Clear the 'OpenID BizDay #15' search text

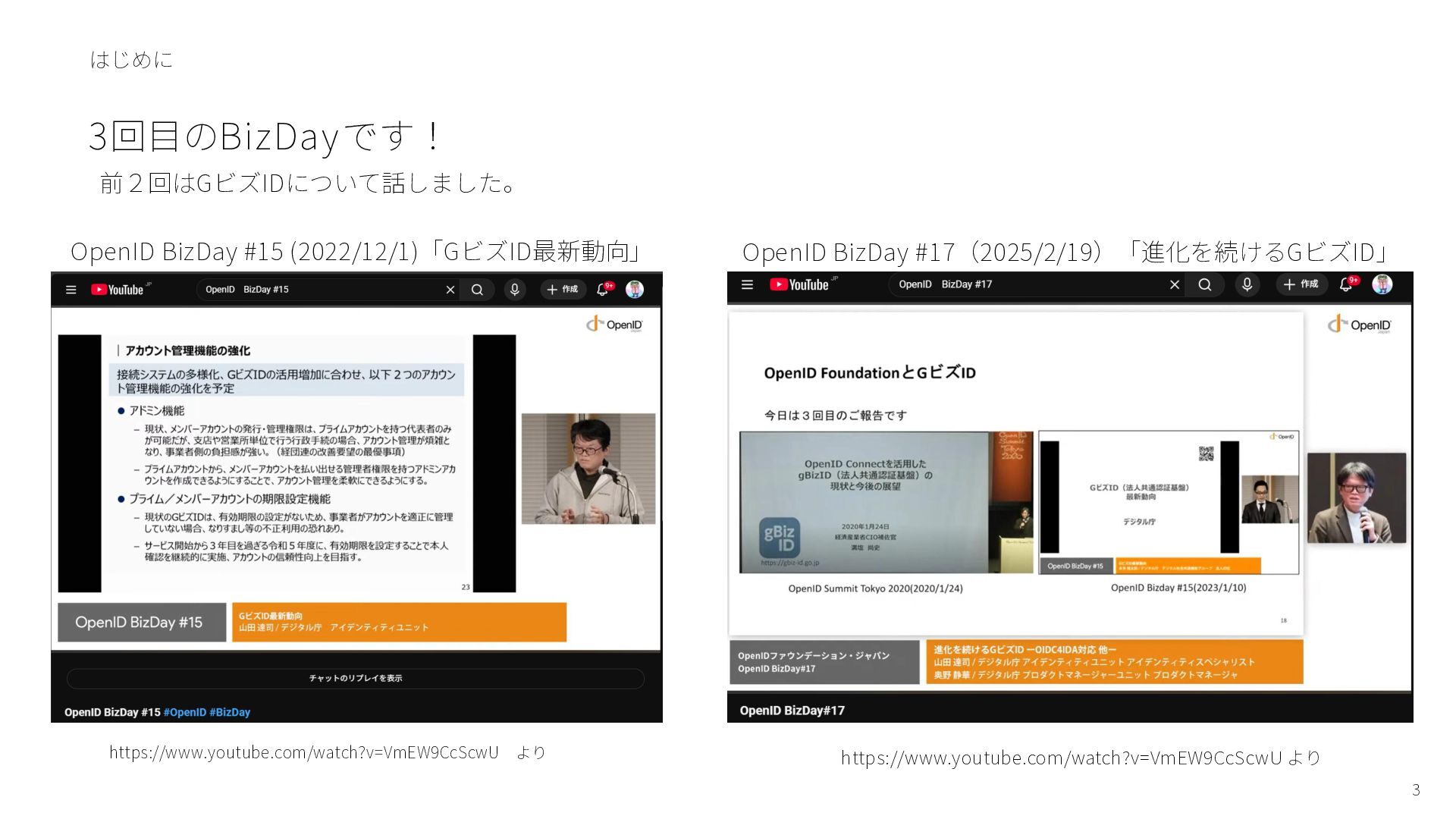tap(450, 290)
